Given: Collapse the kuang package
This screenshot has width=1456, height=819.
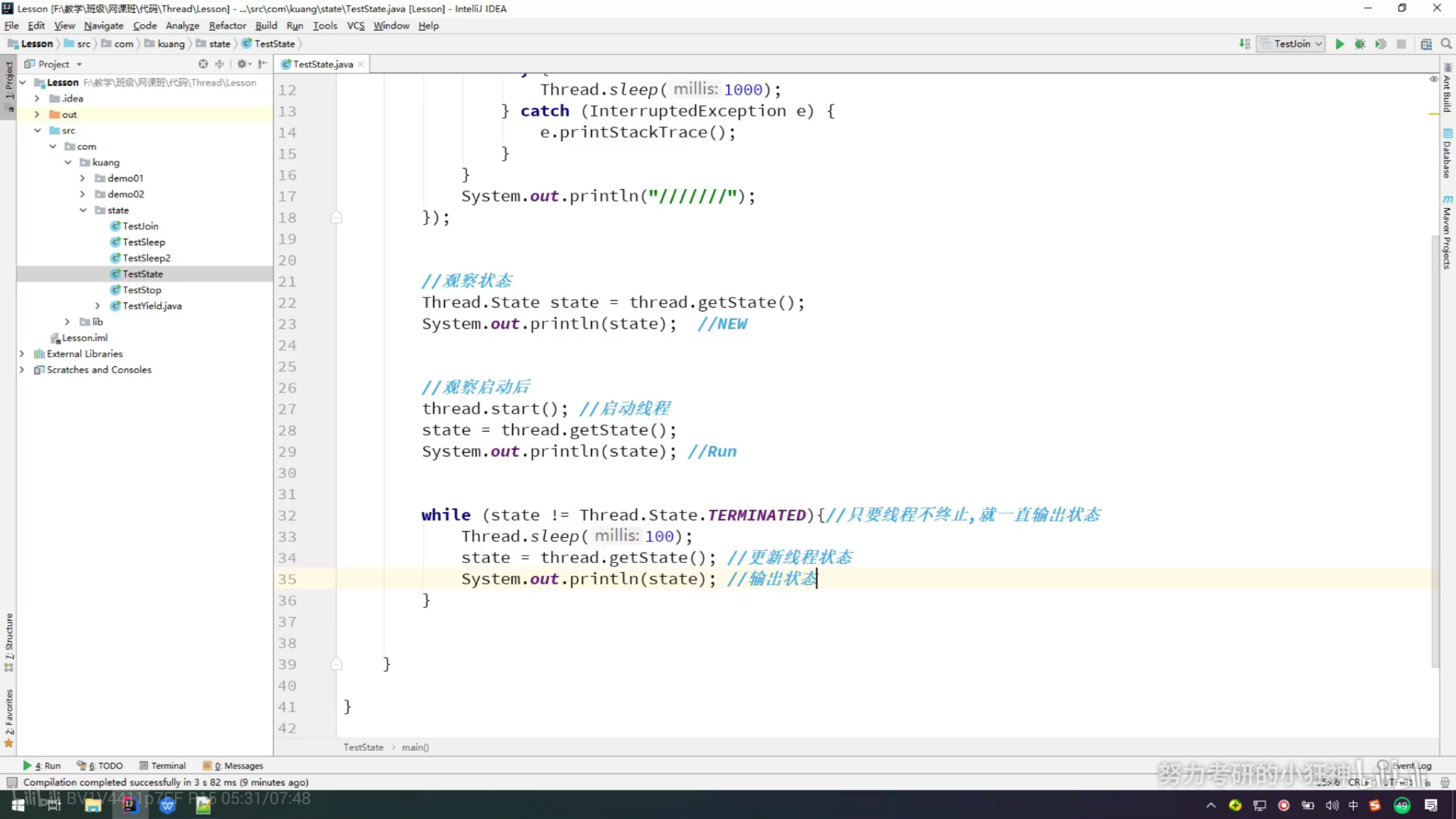Looking at the screenshot, I should [68, 163].
